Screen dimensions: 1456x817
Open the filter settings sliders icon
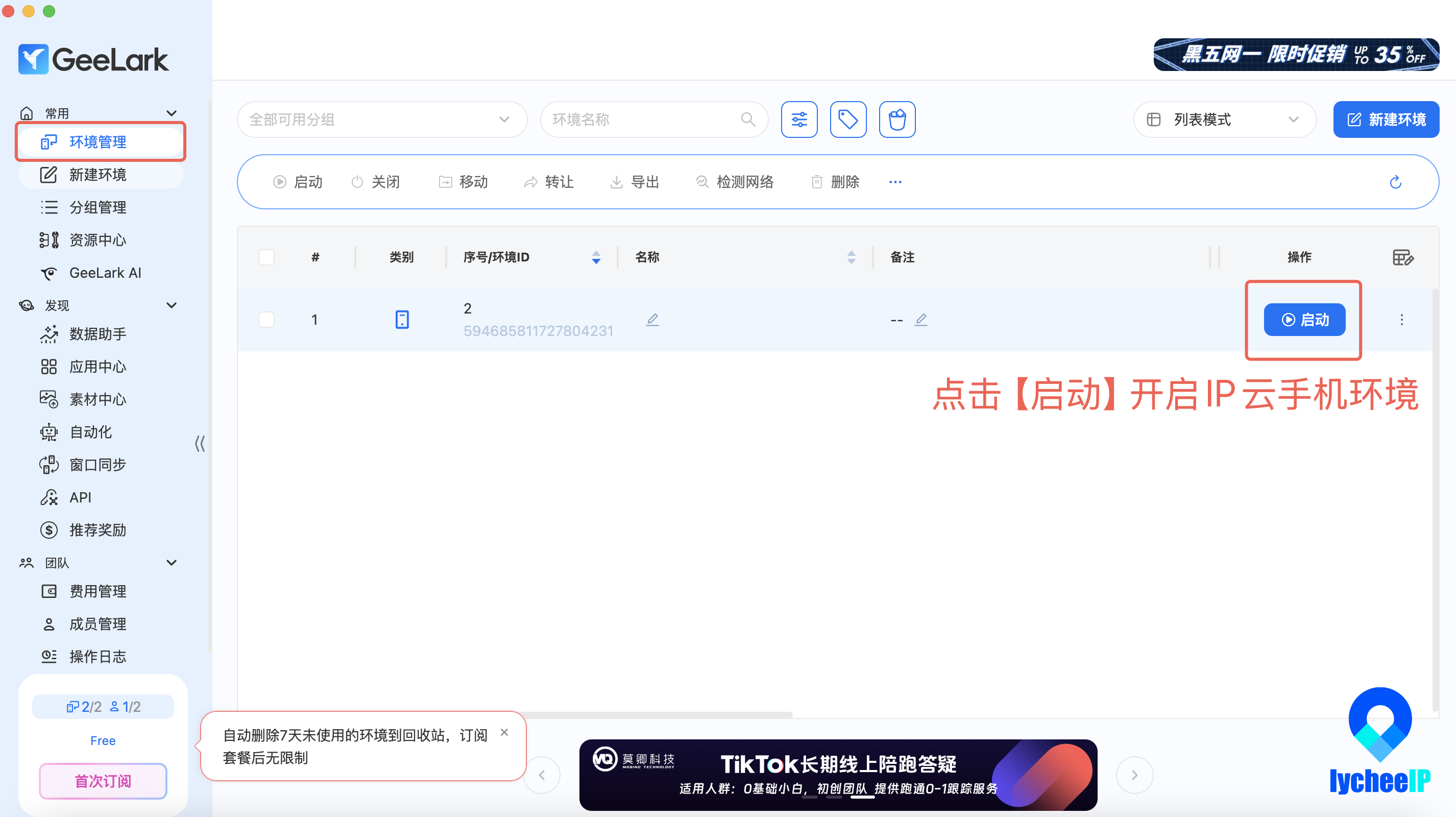799,119
